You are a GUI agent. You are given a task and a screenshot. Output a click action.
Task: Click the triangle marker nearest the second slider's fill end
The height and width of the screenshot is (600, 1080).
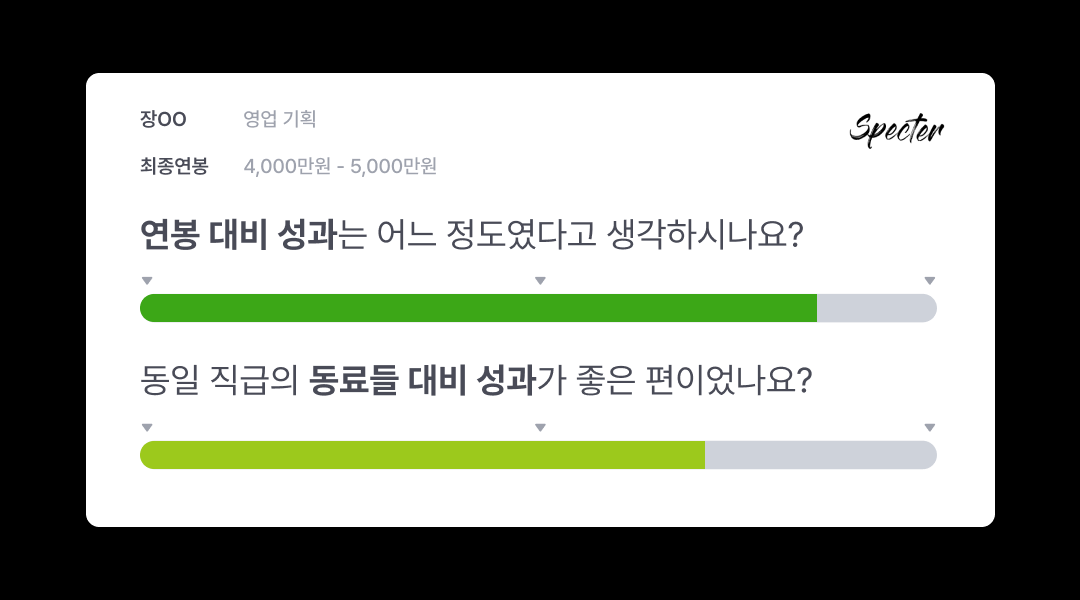coord(540,428)
